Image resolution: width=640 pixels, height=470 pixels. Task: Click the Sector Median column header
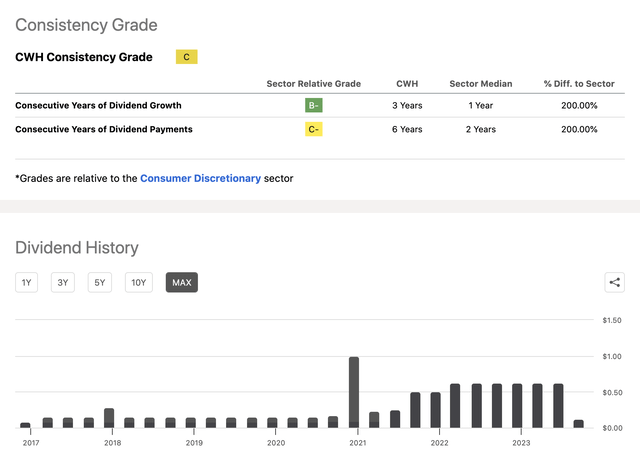coord(481,84)
